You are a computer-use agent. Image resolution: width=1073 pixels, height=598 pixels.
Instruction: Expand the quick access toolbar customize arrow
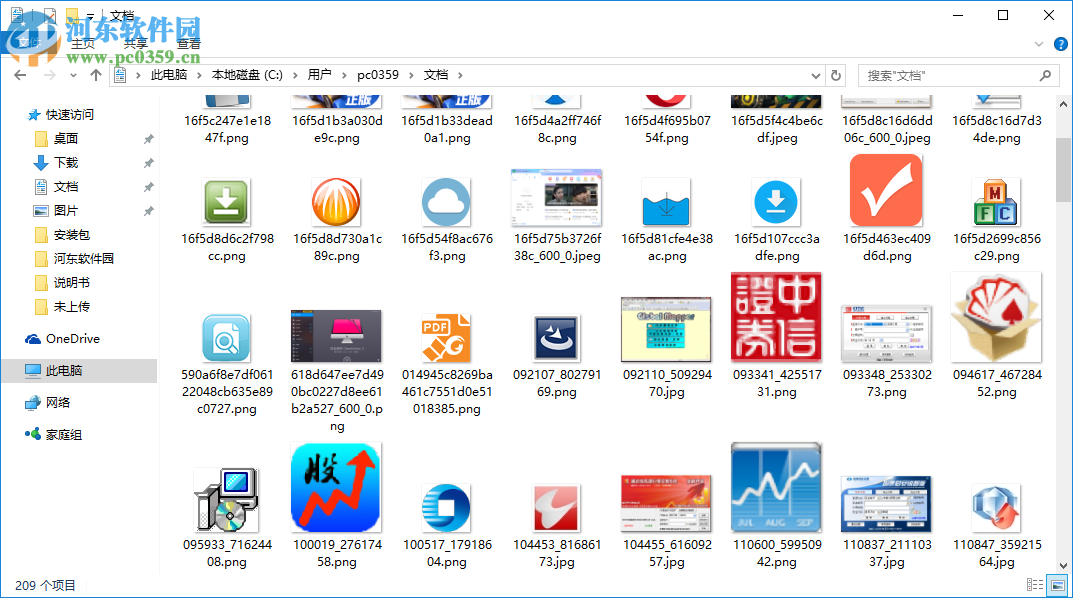tap(91, 14)
